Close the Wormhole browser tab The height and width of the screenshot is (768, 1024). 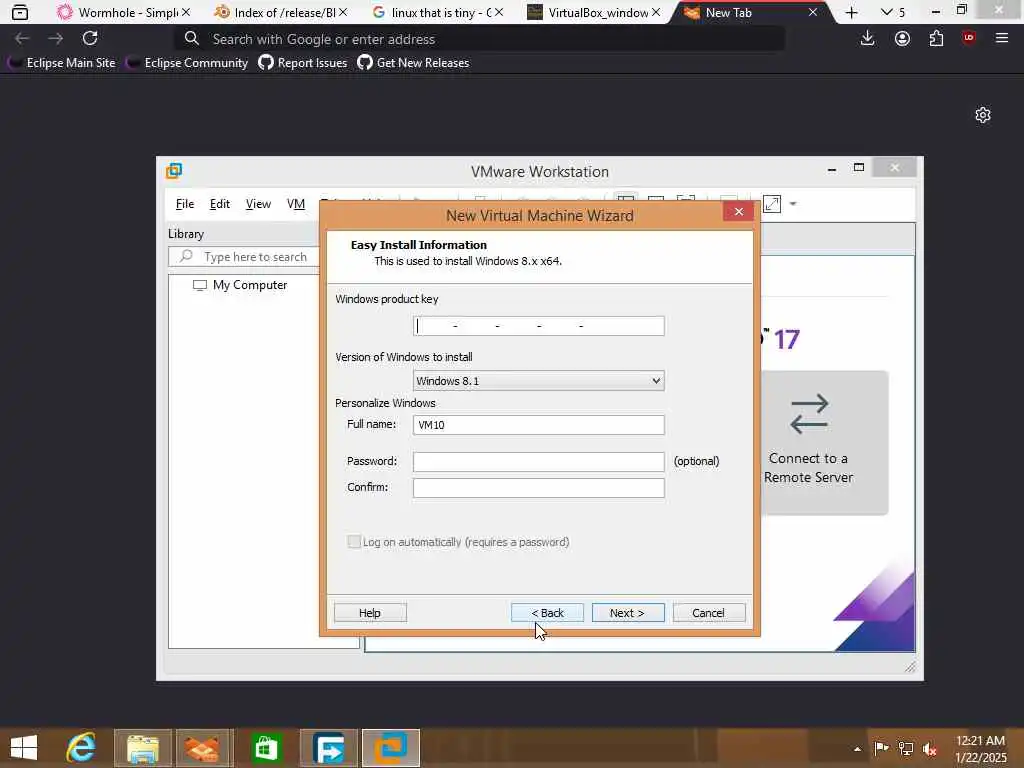186,12
